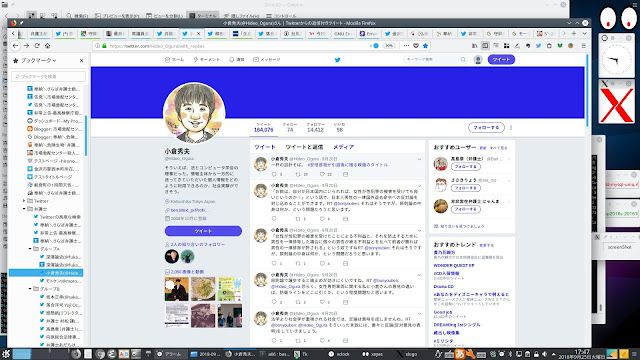Click the zoom level 90% badge
This screenshot has height=360, width=640.
tap(389, 46)
